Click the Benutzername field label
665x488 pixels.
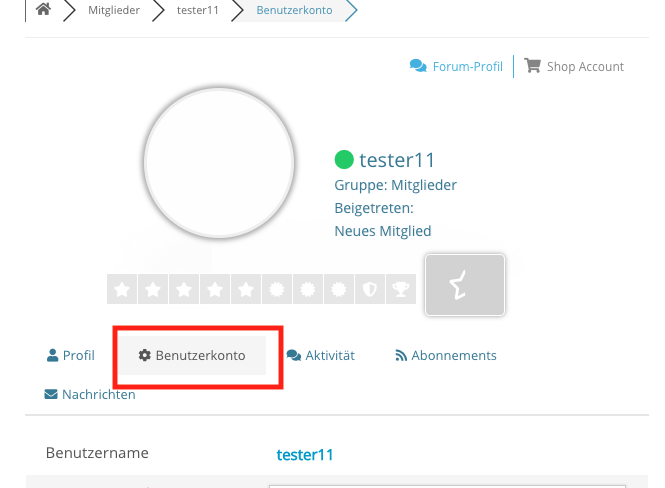tap(97, 453)
